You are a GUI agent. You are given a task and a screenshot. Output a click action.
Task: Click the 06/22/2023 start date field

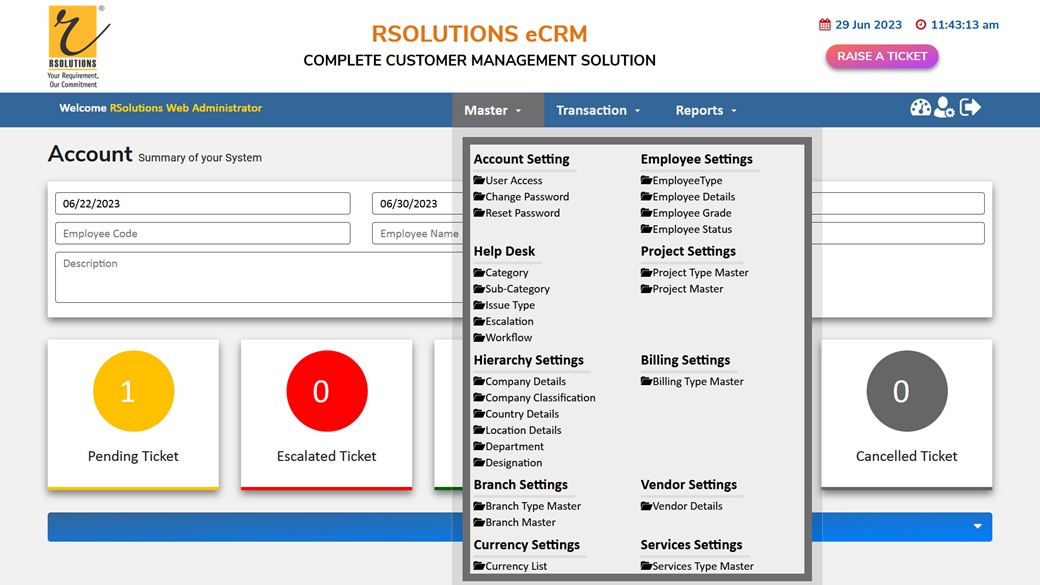(202, 204)
